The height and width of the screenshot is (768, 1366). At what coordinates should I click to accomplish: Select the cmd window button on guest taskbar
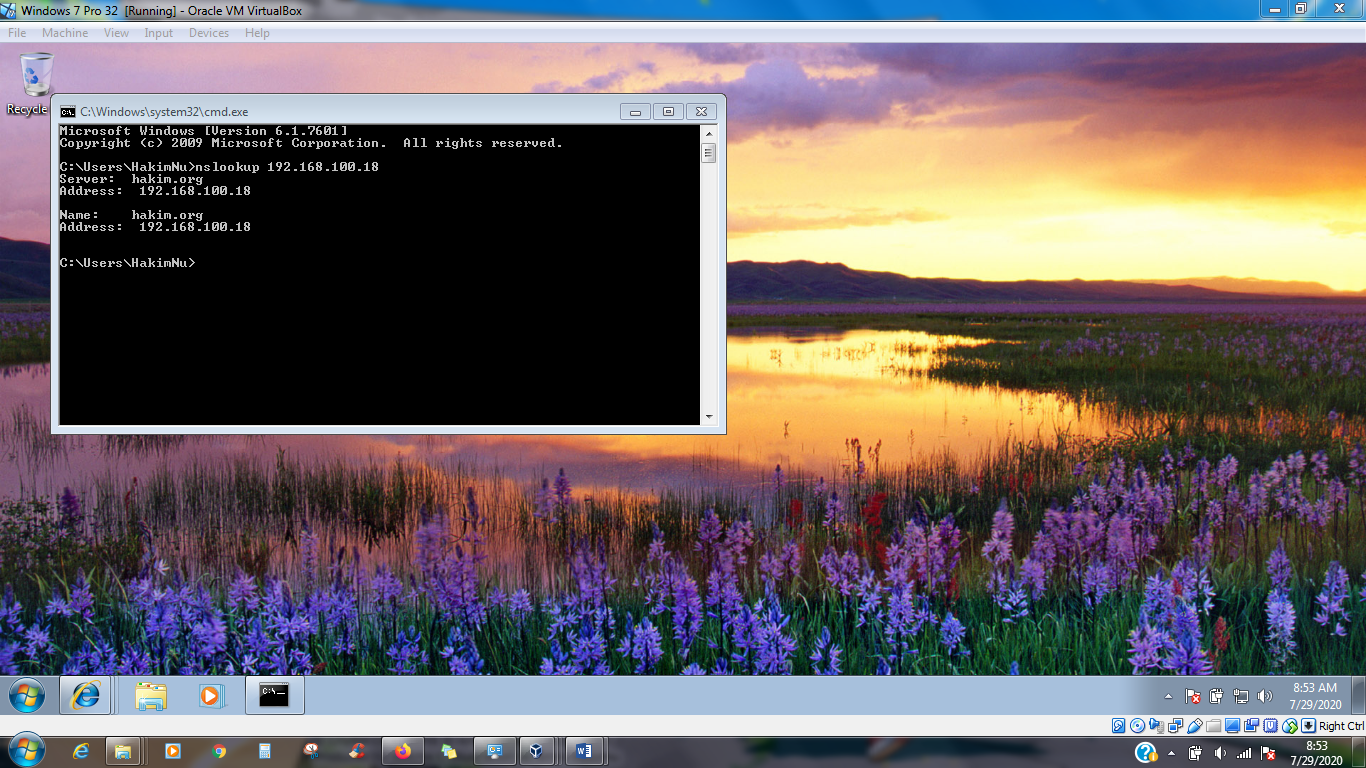tap(274, 695)
